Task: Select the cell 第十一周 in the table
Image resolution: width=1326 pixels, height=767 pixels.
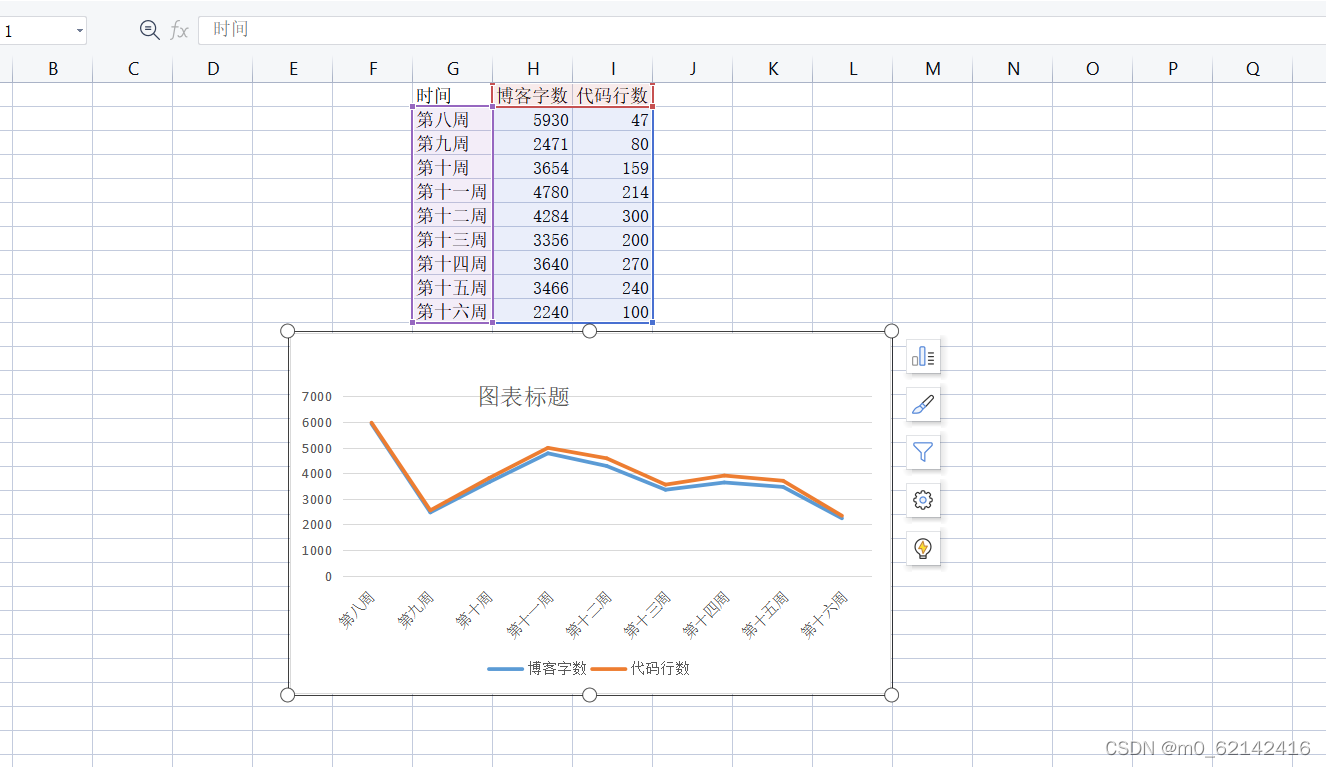Action: [453, 191]
